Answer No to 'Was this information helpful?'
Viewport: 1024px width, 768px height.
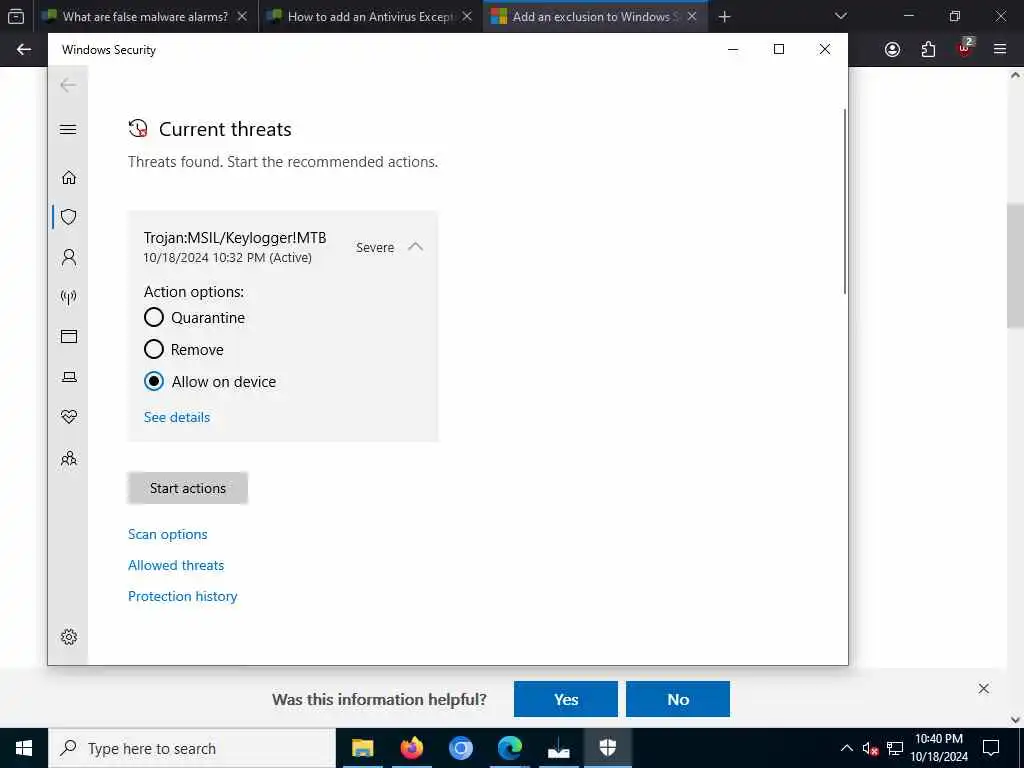tap(678, 699)
